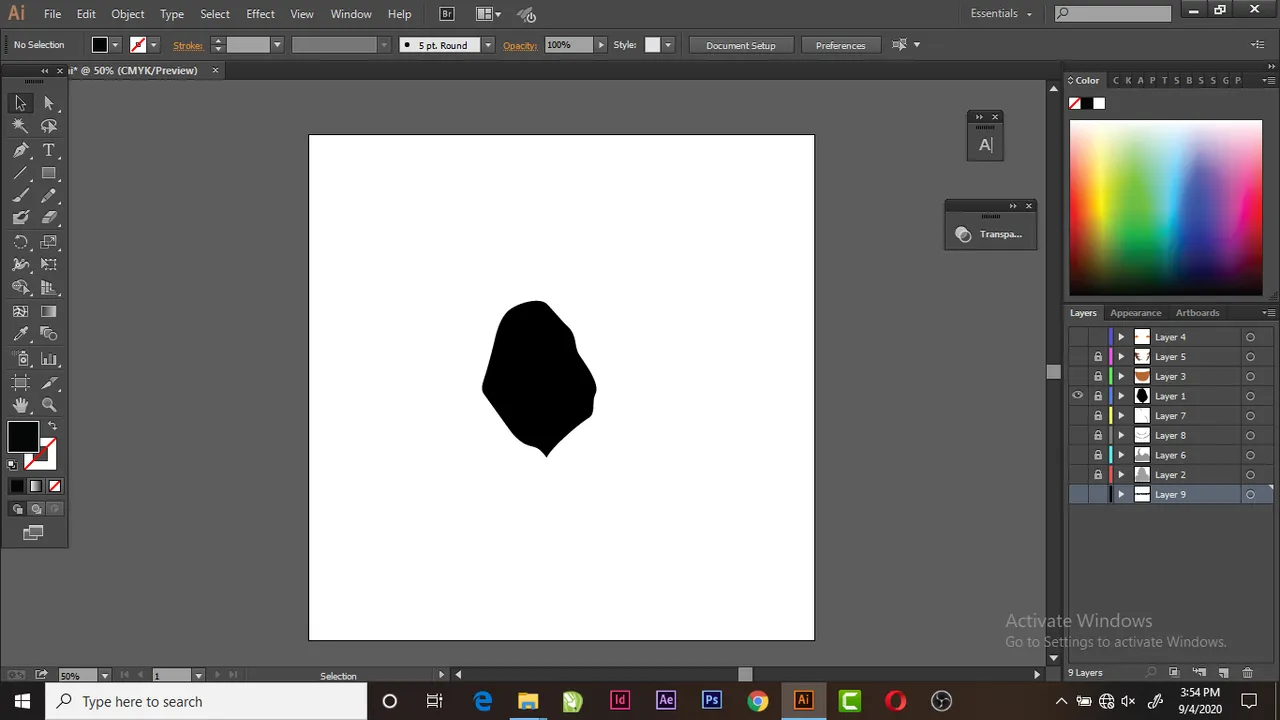Select the Direct Selection tool

49,103
